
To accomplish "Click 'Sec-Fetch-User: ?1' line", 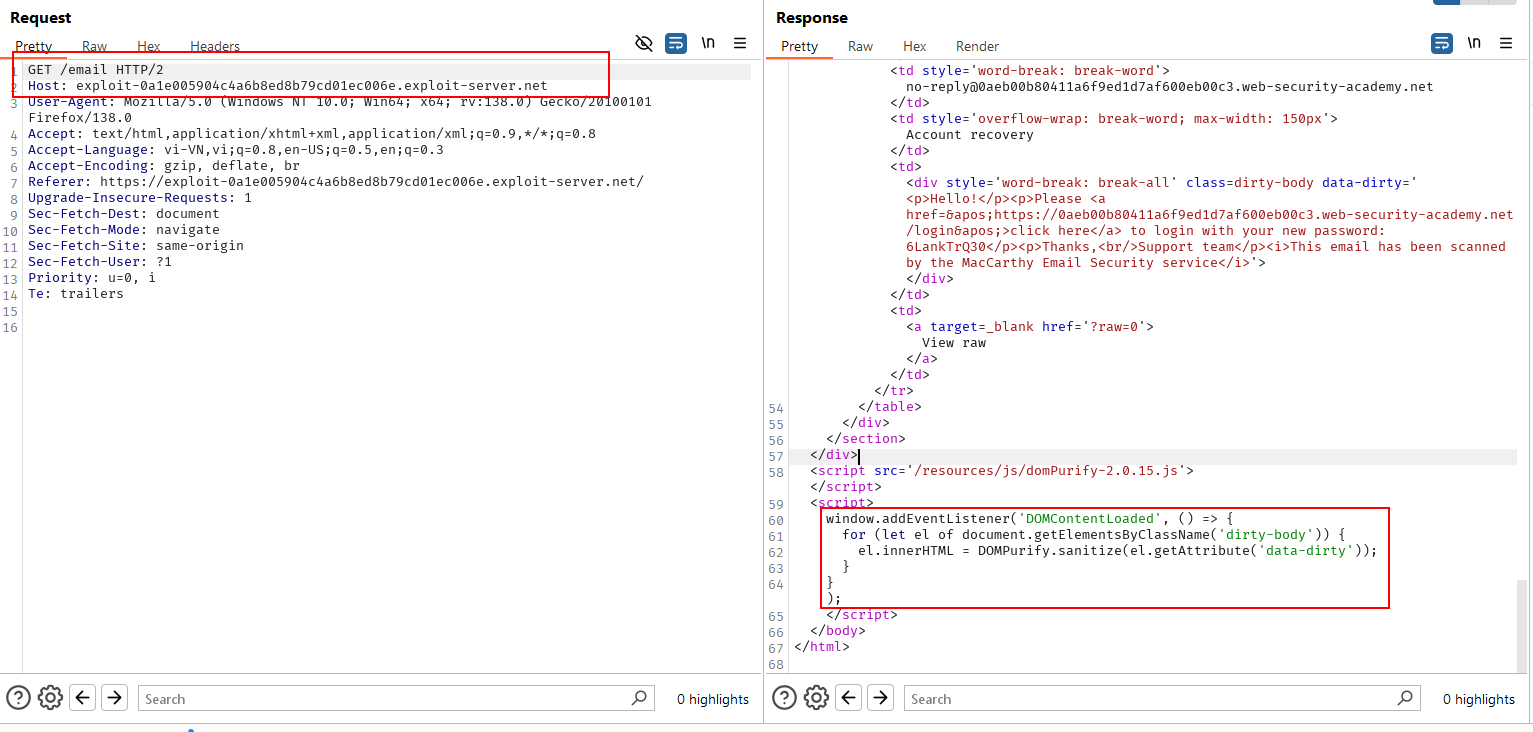I will click(x=100, y=262).
